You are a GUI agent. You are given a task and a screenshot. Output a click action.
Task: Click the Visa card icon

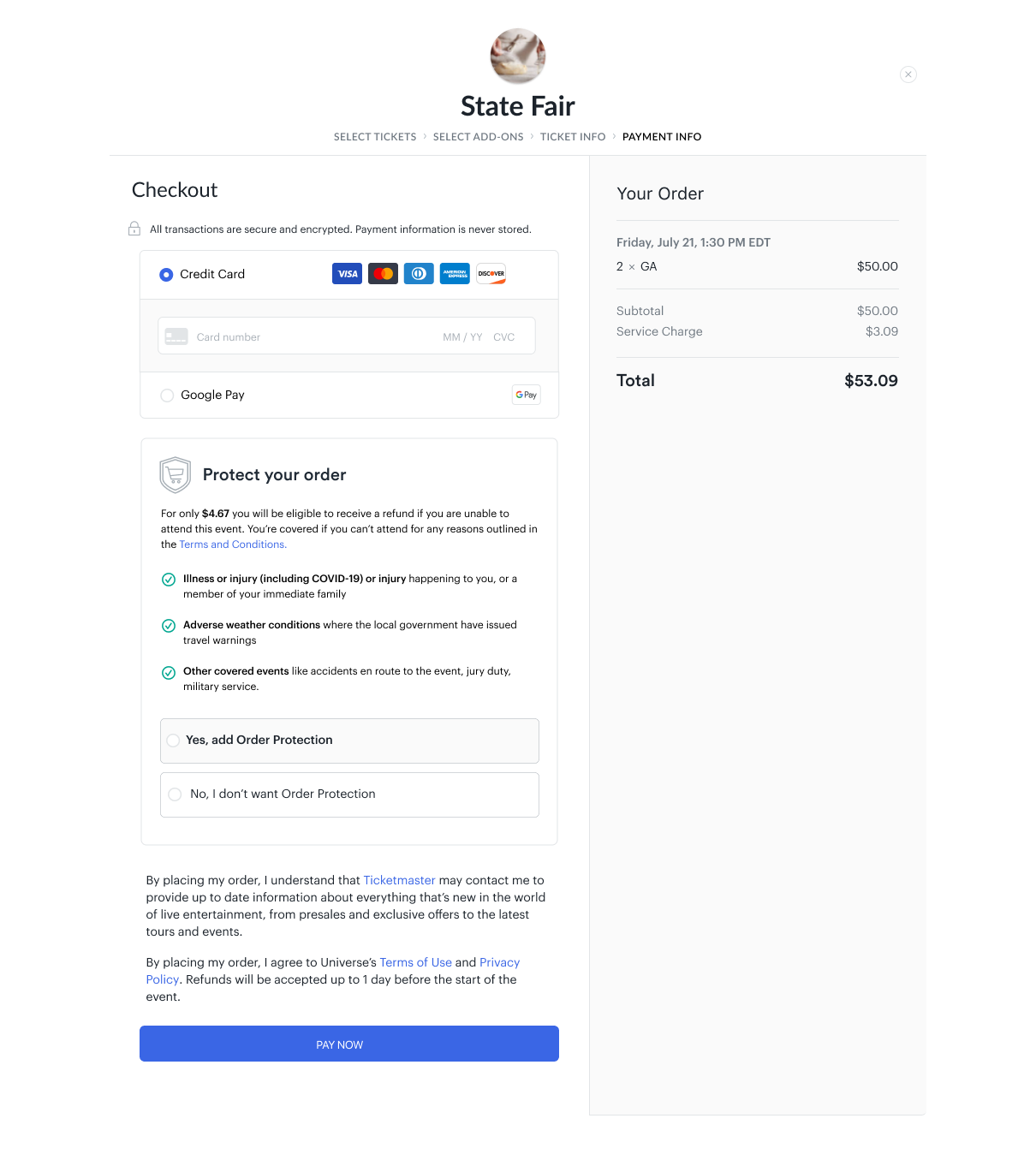coord(347,274)
